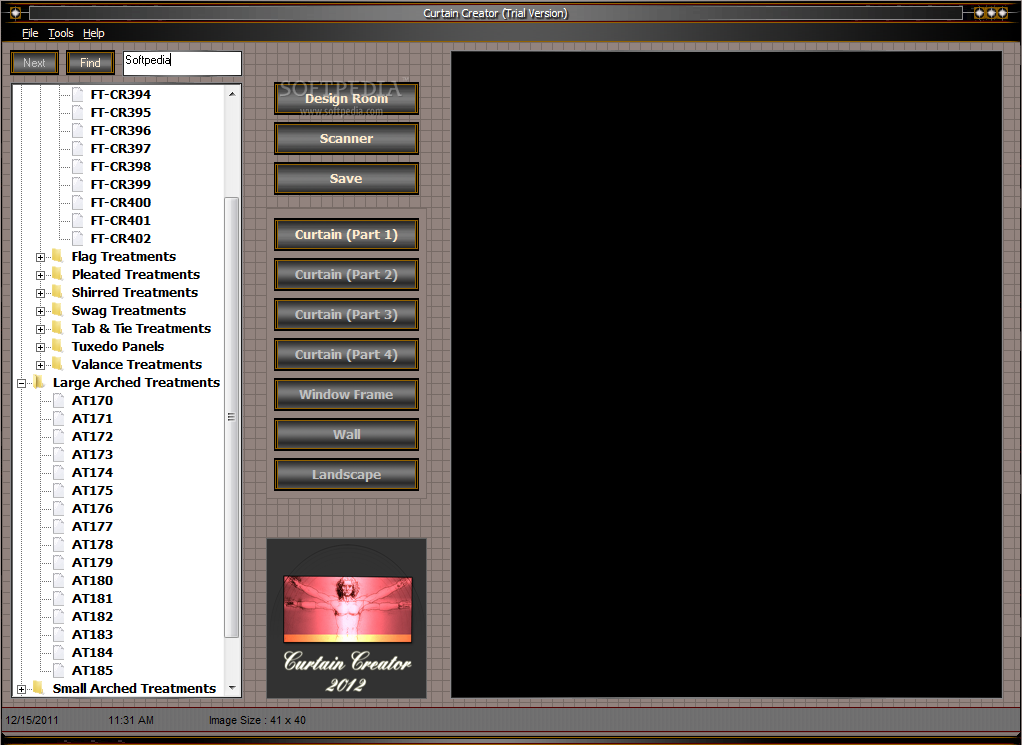This screenshot has width=1022, height=745.
Task: Click the file icon next to AT175
Action: click(x=59, y=490)
